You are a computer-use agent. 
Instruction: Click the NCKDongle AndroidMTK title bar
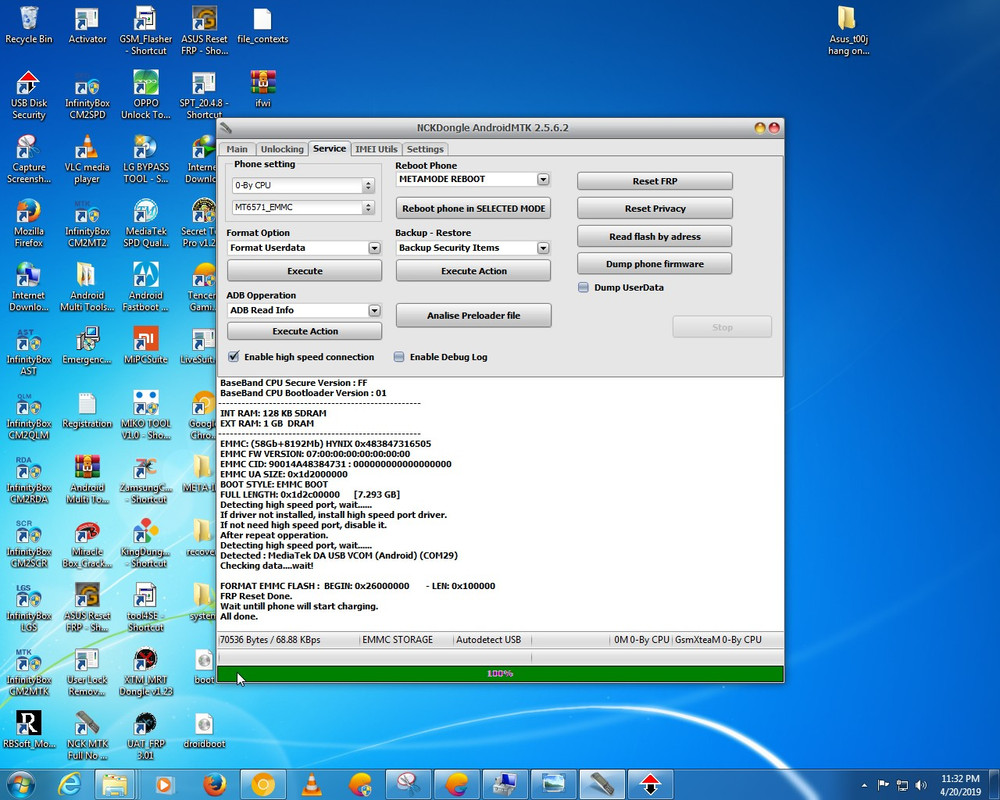click(x=492, y=128)
